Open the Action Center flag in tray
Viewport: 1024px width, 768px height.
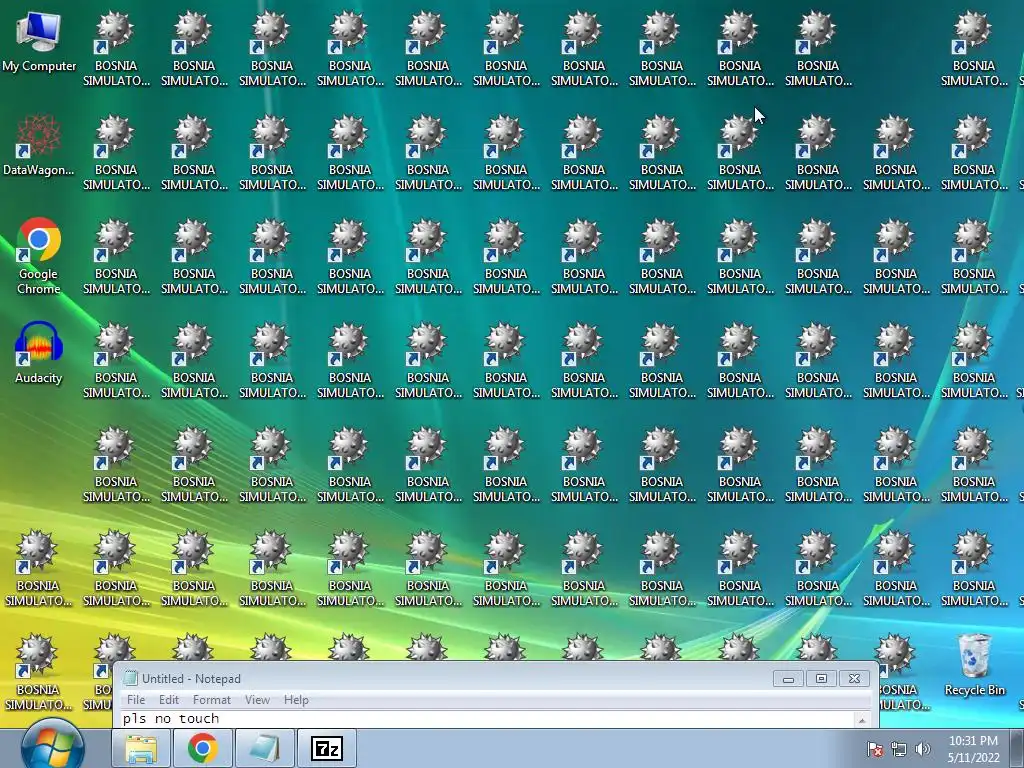(874, 749)
